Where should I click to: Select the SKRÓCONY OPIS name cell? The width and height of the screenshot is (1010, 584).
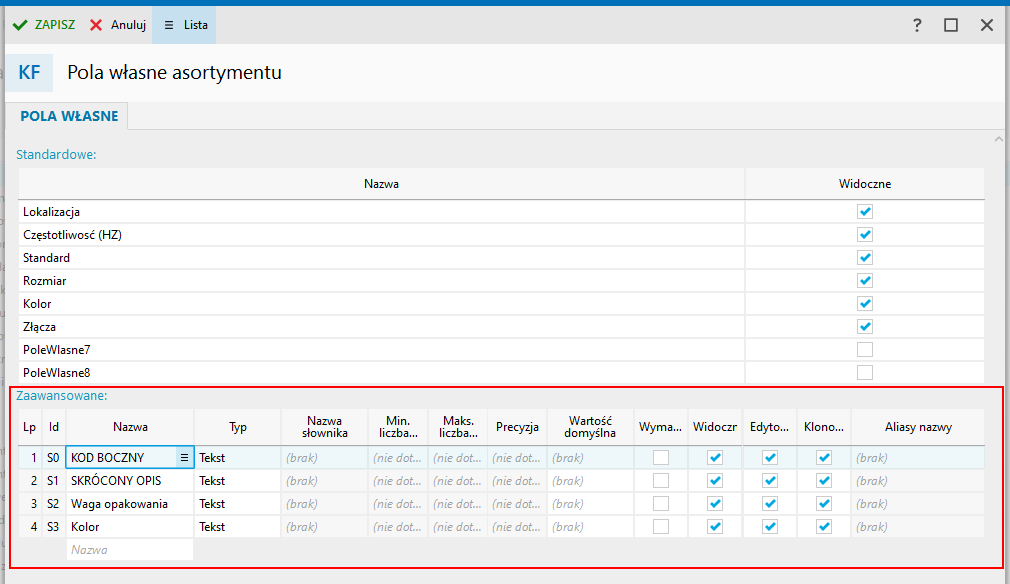coord(129,481)
